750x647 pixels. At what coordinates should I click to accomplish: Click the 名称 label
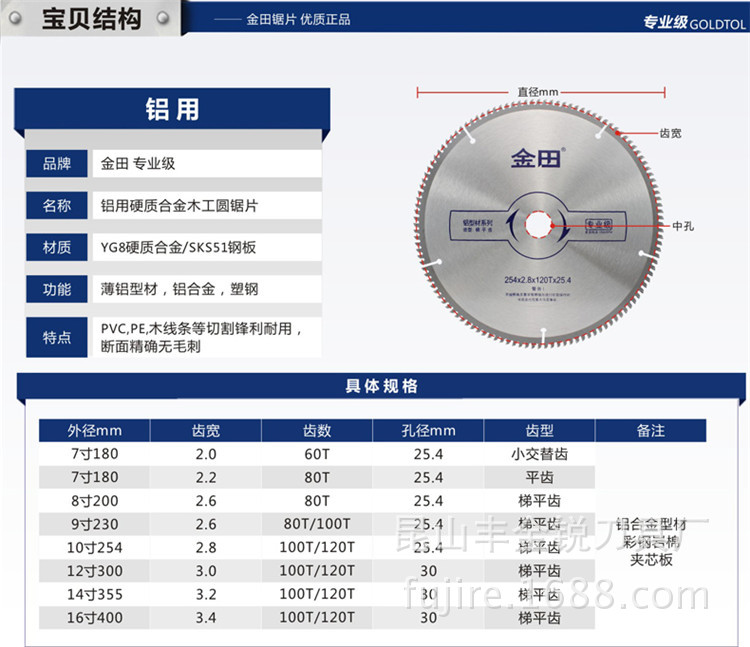pos(57,206)
